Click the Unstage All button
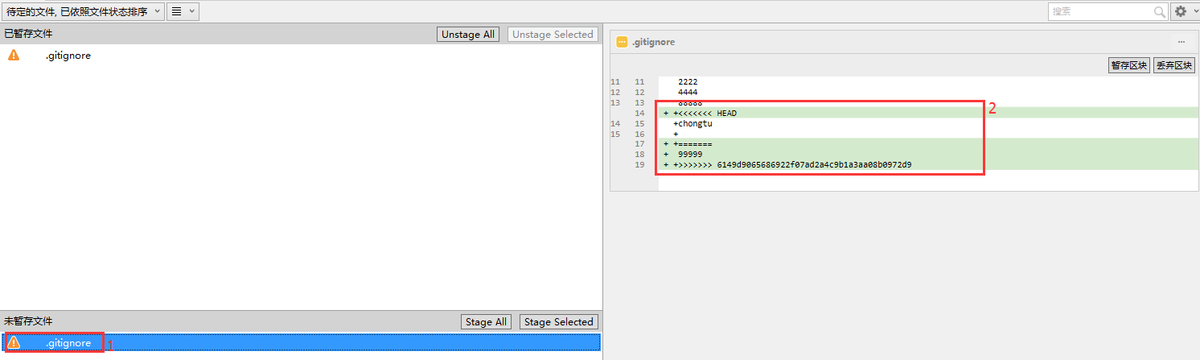 click(x=468, y=34)
